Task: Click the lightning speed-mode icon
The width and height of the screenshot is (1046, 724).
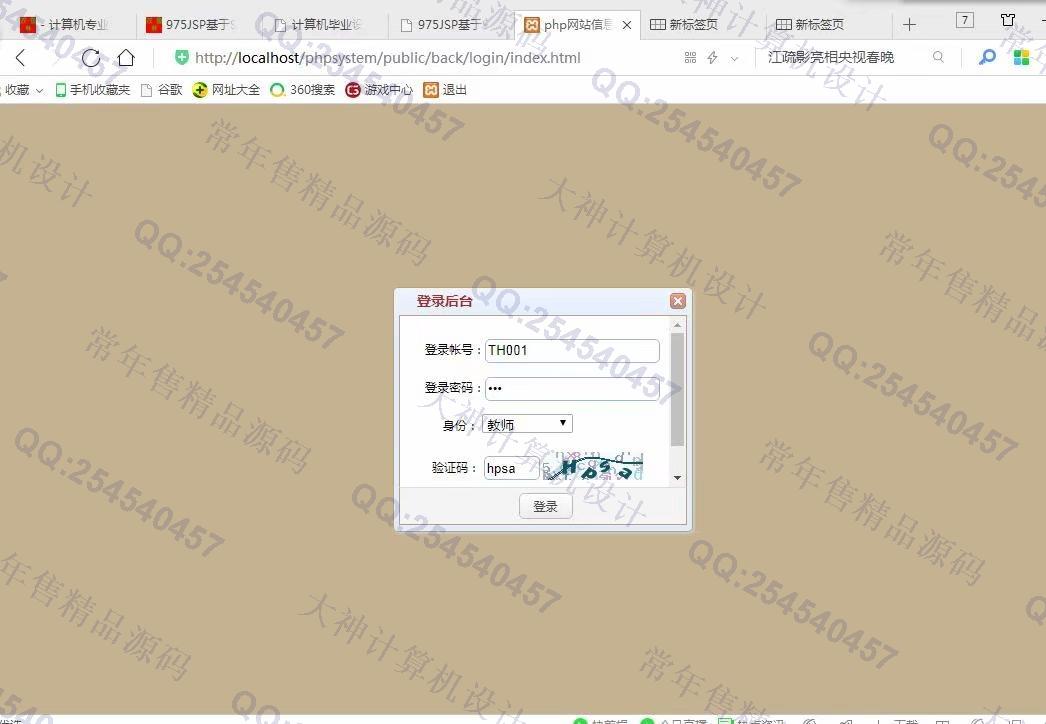Action: tap(712, 58)
